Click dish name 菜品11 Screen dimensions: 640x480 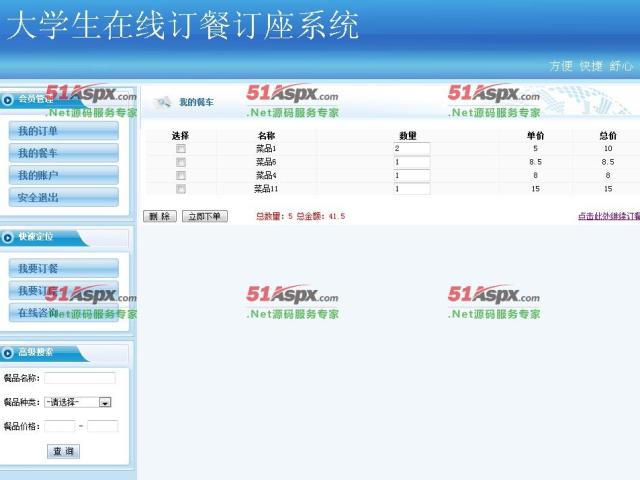(x=266, y=189)
